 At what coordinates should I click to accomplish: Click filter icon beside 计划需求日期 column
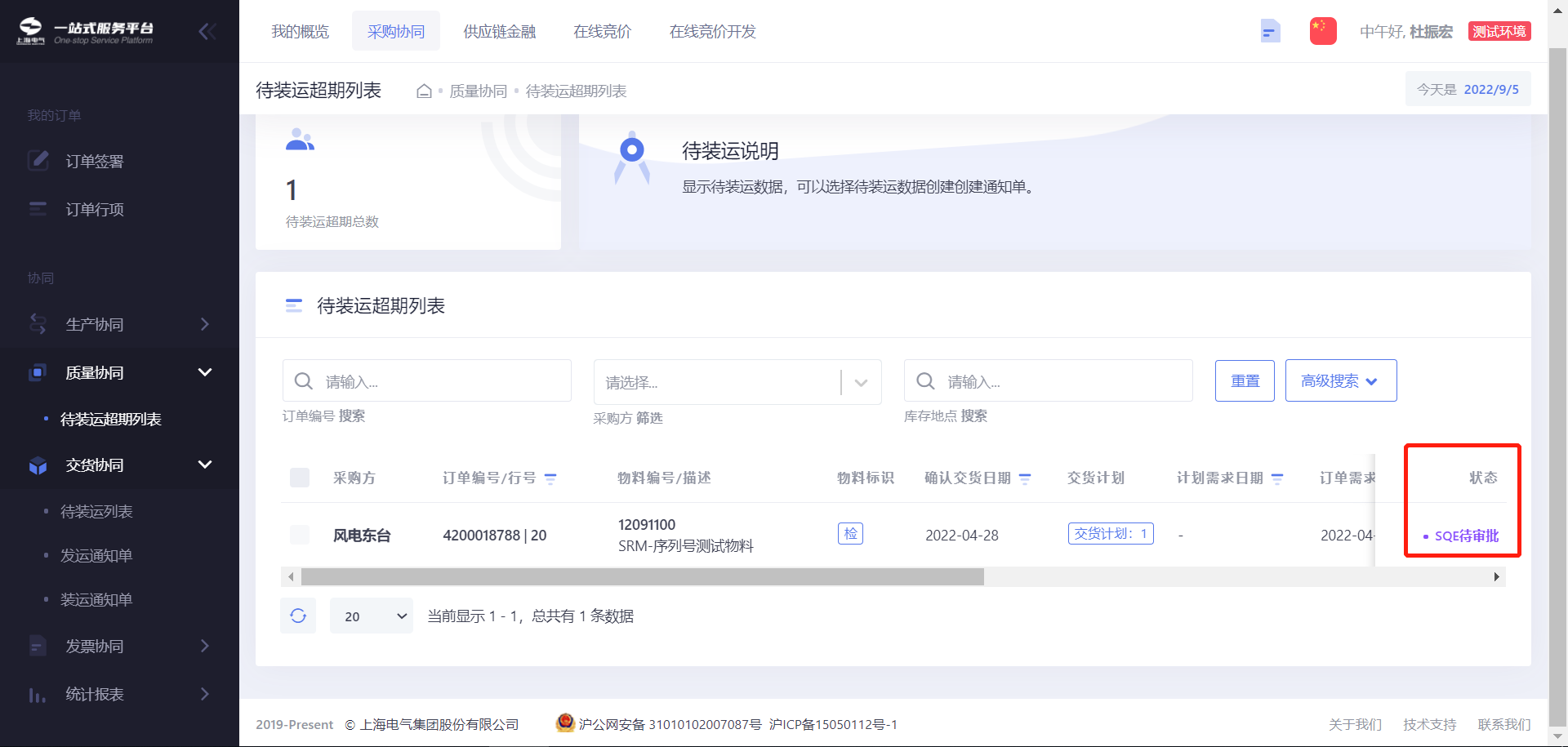(1277, 479)
